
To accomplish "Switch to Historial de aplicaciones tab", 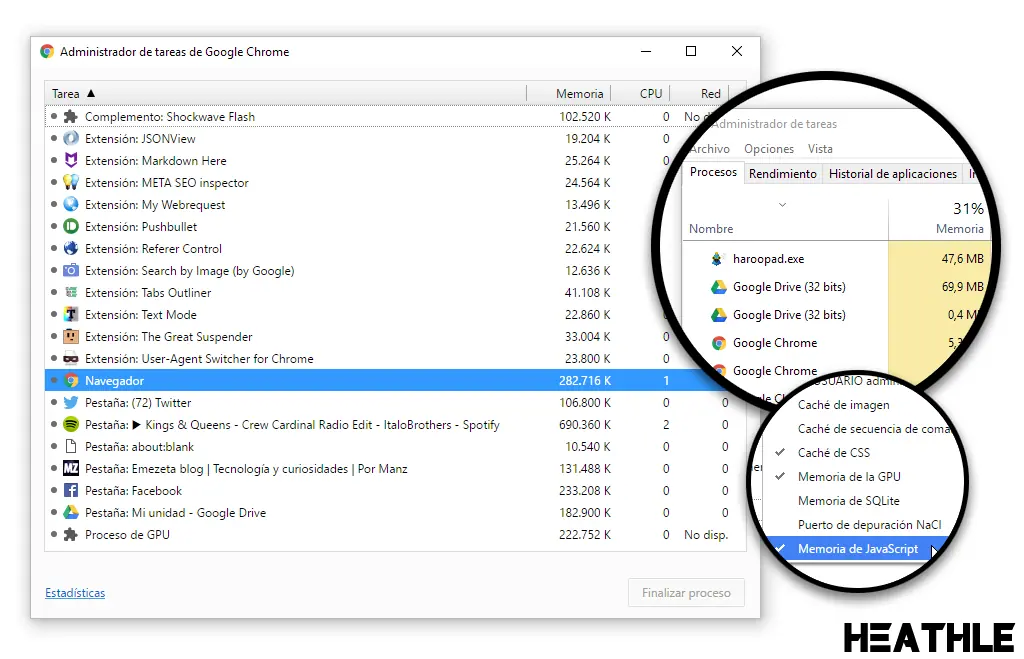I will click(893, 174).
